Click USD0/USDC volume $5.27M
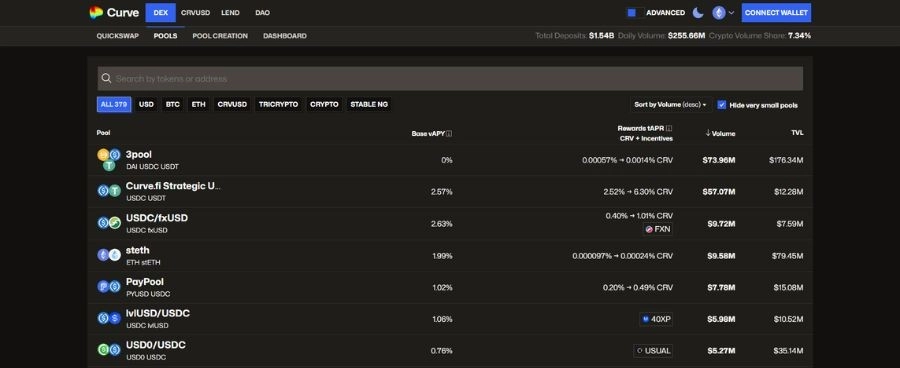The width and height of the screenshot is (900, 368). click(720, 351)
